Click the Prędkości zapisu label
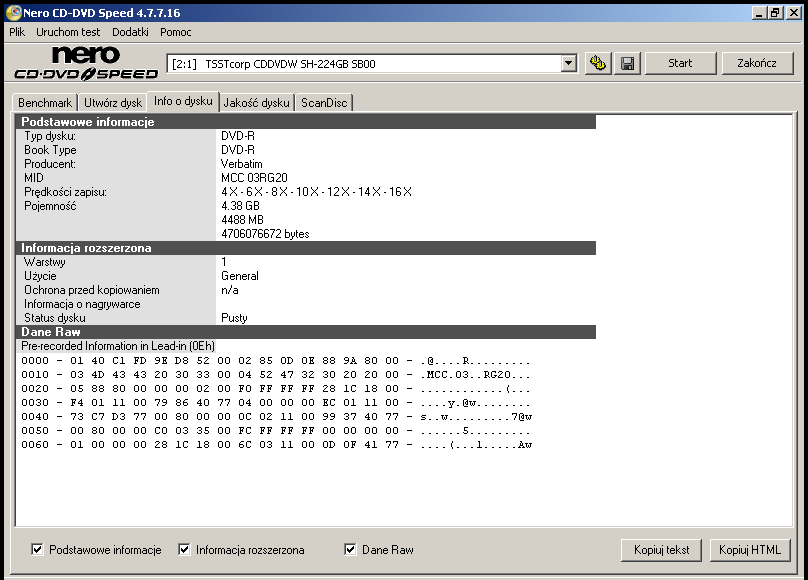The image size is (808, 580). (x=65, y=192)
